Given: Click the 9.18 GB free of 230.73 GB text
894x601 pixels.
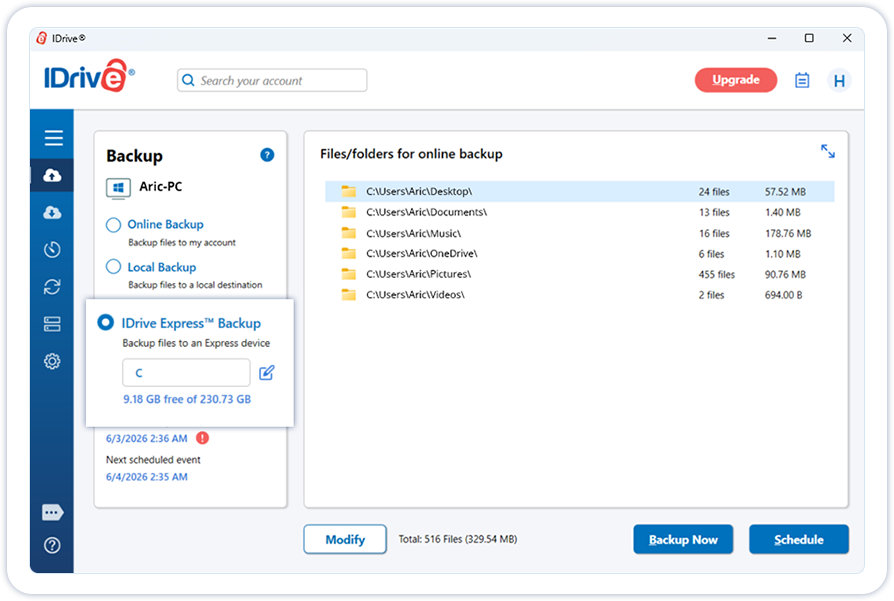Looking at the screenshot, I should coord(187,399).
